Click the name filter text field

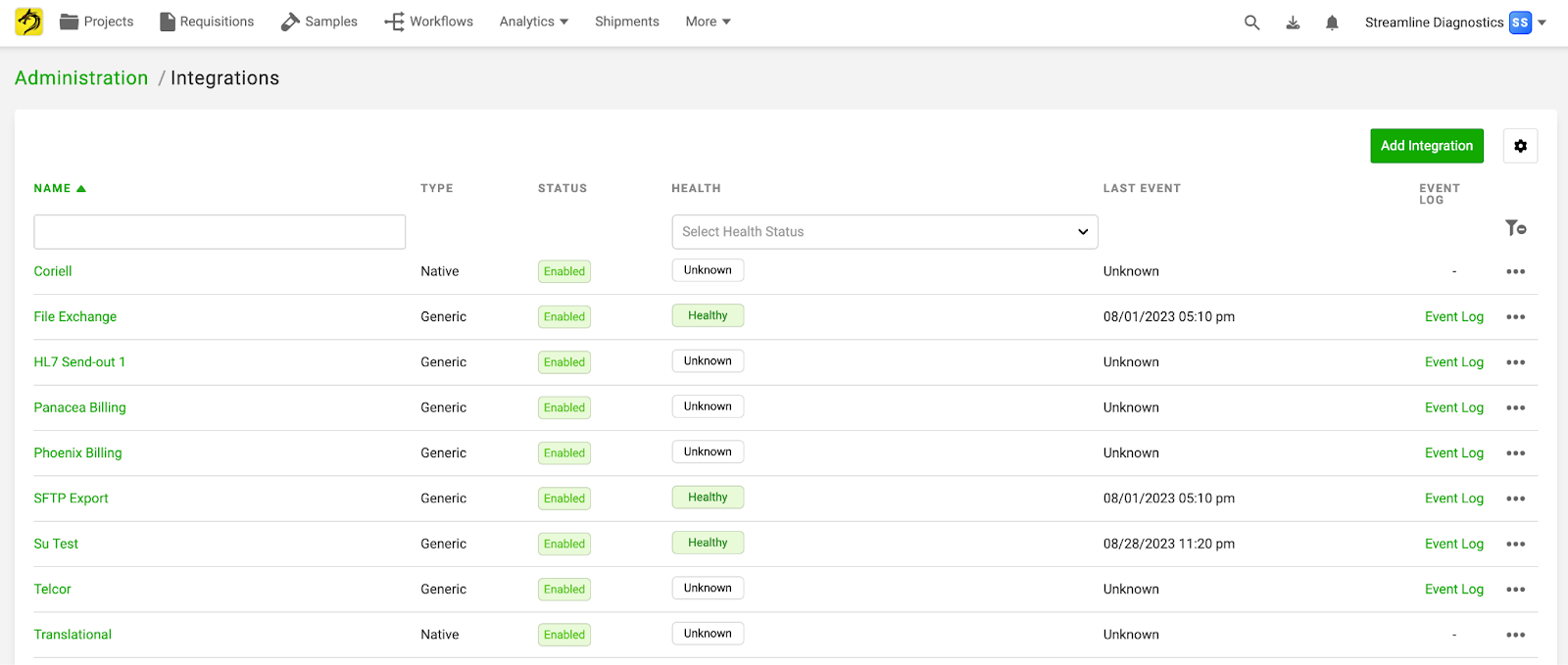[x=220, y=232]
